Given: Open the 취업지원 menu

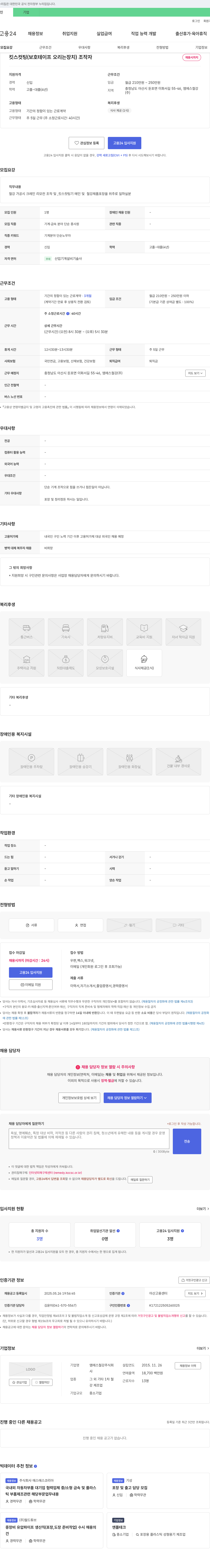Looking at the screenshot, I should point(70,33).
